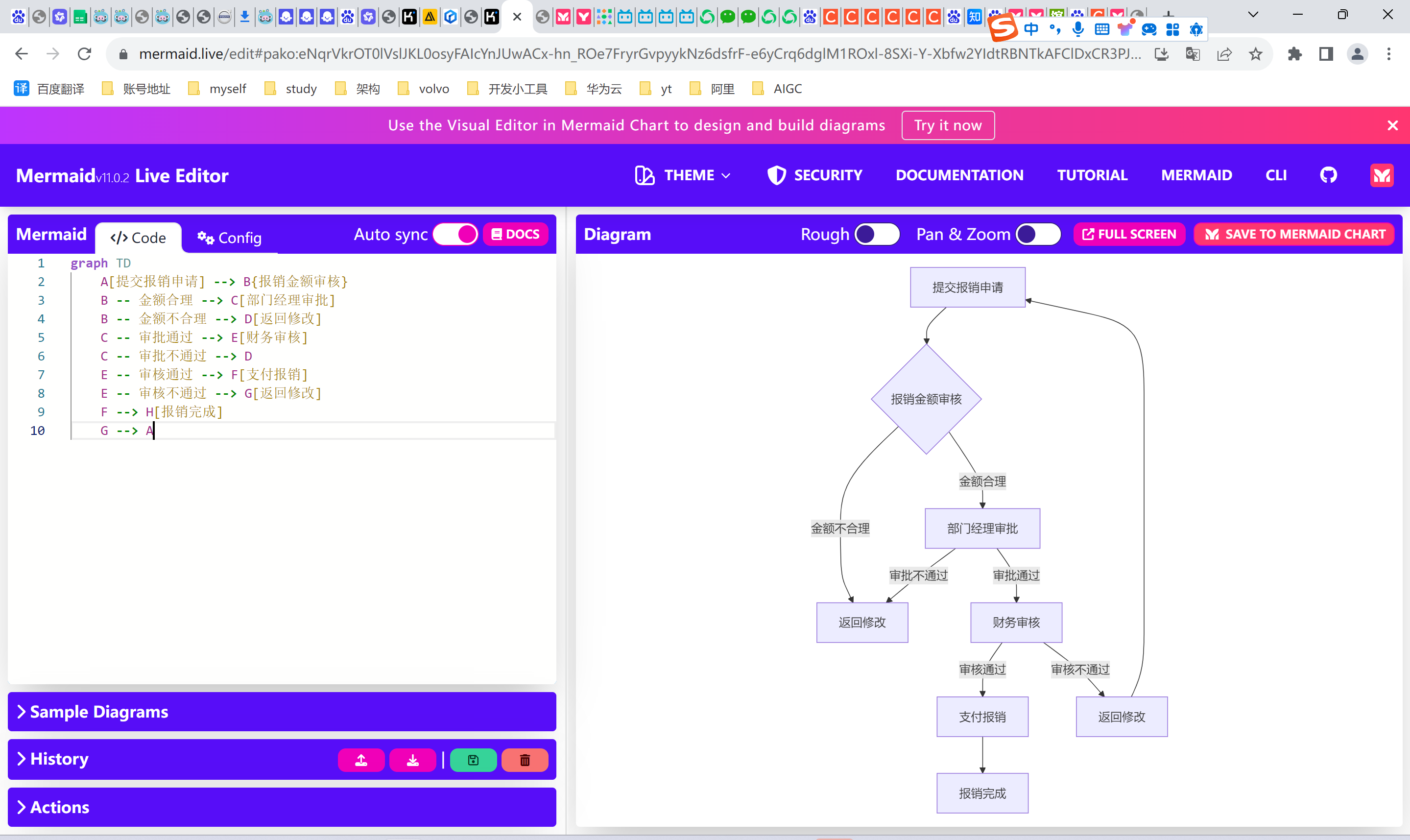
Task: Toggle the Rough rendering switch
Action: 877,234
